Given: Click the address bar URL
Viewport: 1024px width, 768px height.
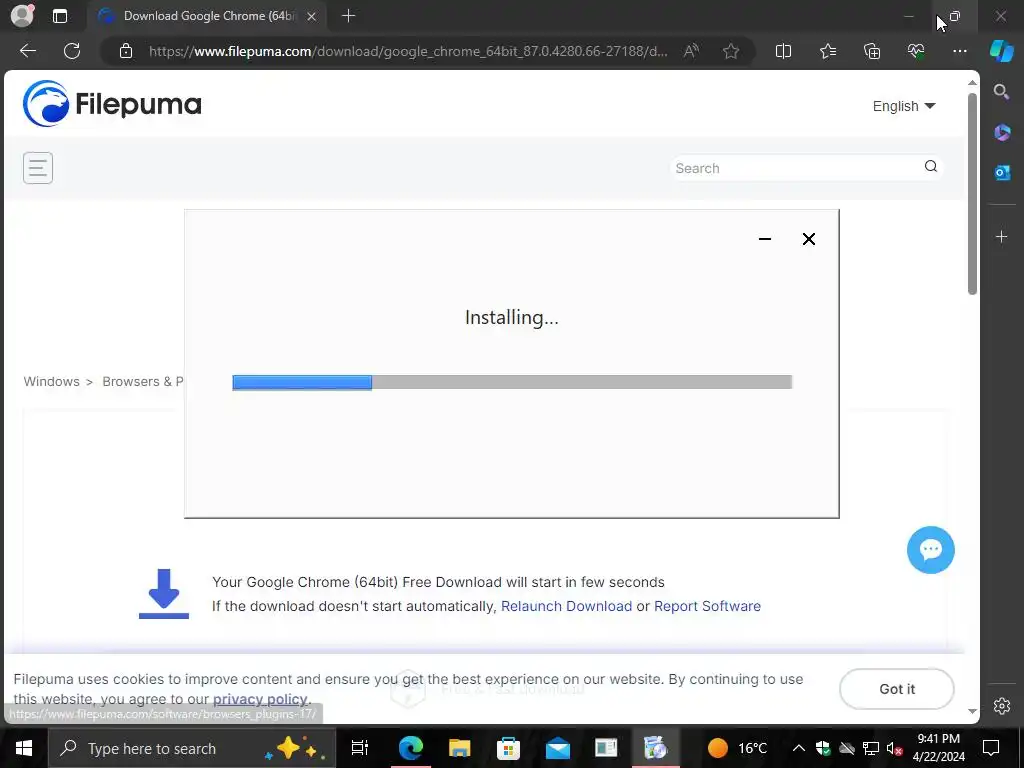Looking at the screenshot, I should pos(408,51).
